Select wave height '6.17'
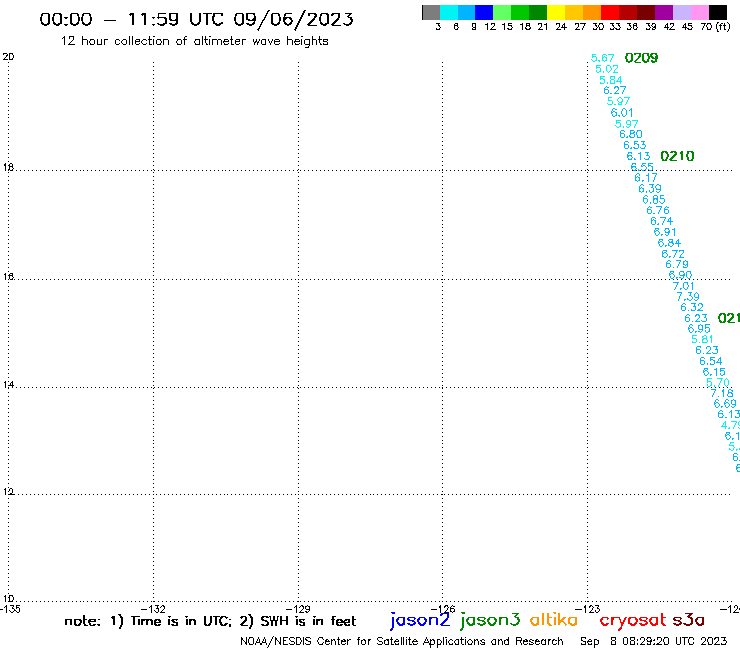The image size is (740, 650). coord(646,178)
